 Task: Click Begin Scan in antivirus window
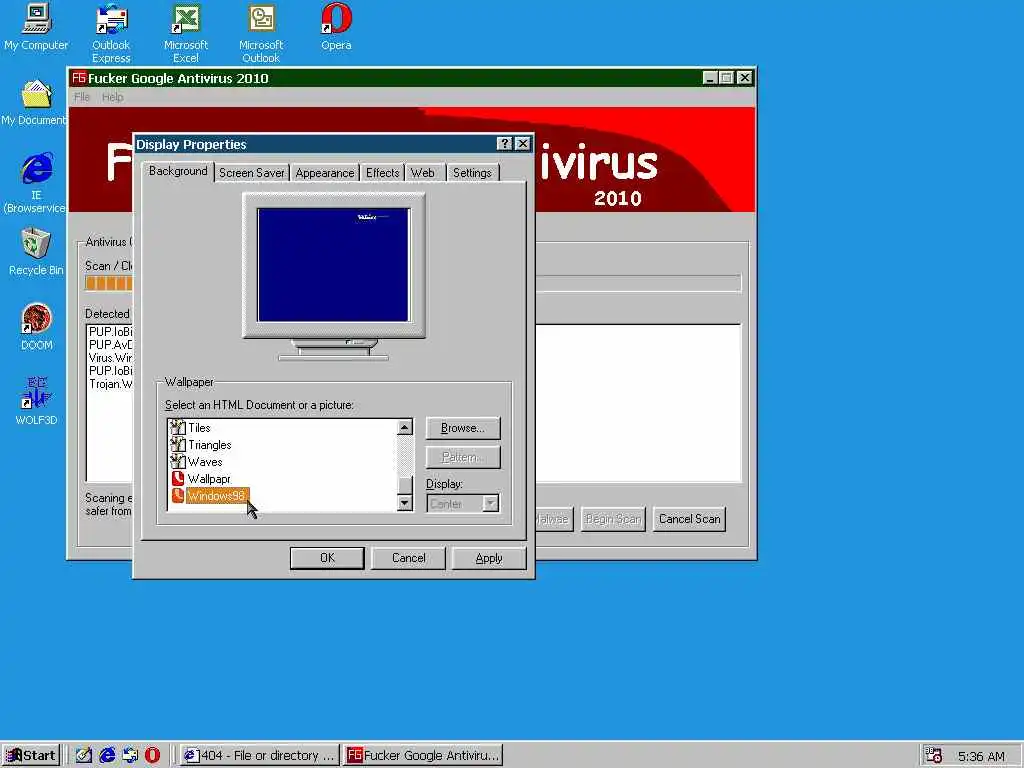click(613, 519)
